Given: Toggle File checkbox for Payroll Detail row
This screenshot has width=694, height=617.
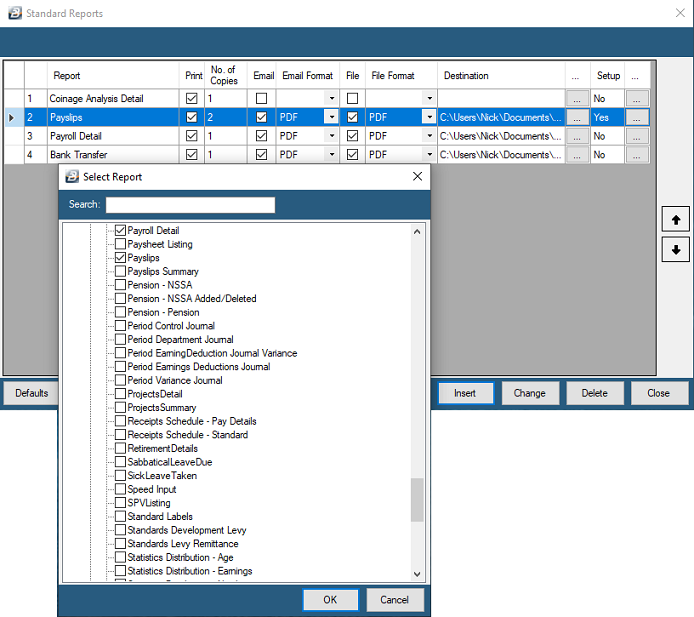Looking at the screenshot, I should tap(352, 136).
